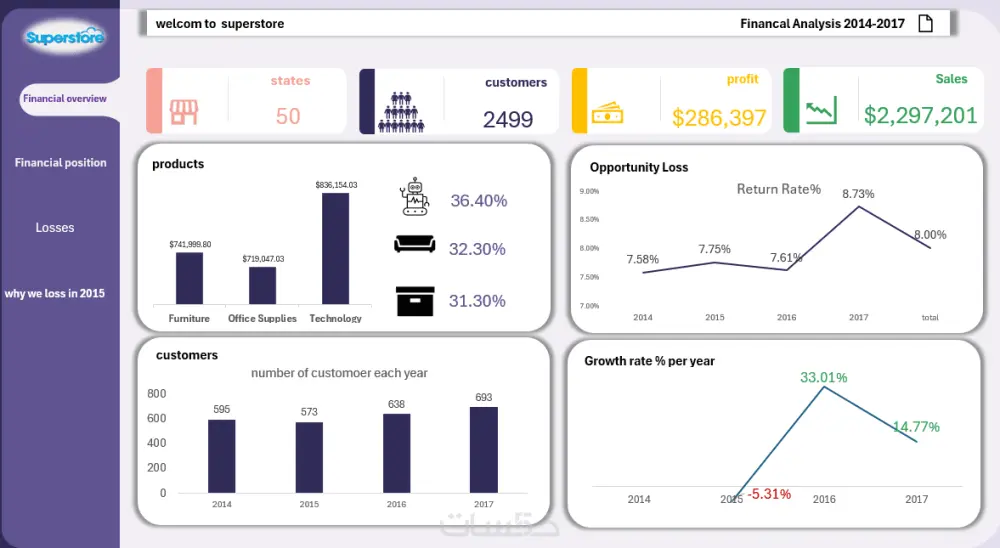The width and height of the screenshot is (1000, 548).
Task: Click the $2,297,201 sales value
Action: tap(920, 115)
